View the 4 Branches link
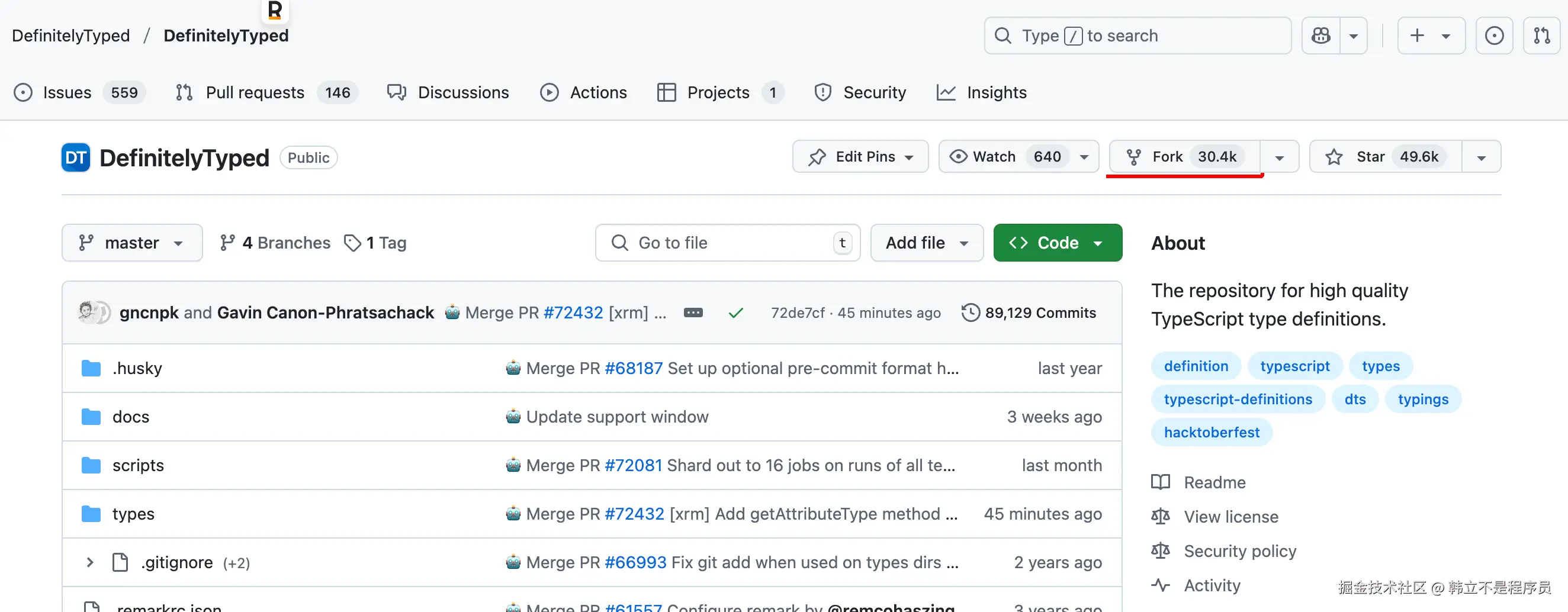Viewport: 1568px width, 612px height. (x=275, y=243)
